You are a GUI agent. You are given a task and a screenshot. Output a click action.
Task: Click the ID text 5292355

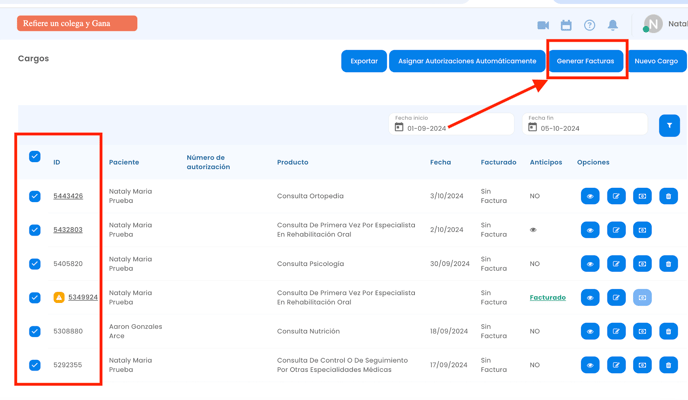pos(68,365)
